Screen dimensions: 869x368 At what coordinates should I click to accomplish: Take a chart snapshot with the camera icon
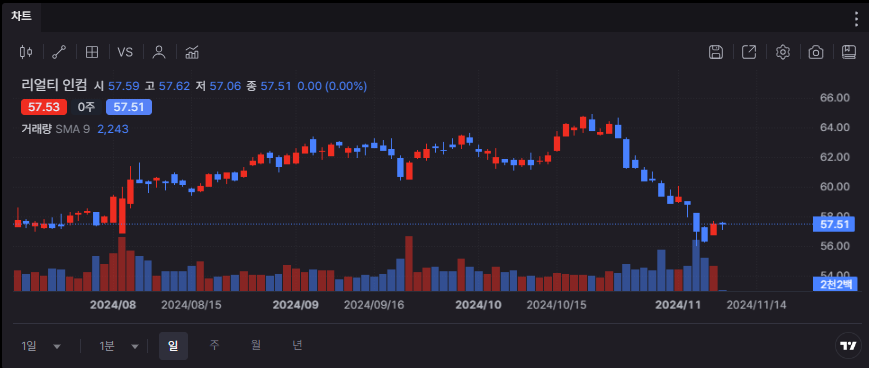coord(816,52)
